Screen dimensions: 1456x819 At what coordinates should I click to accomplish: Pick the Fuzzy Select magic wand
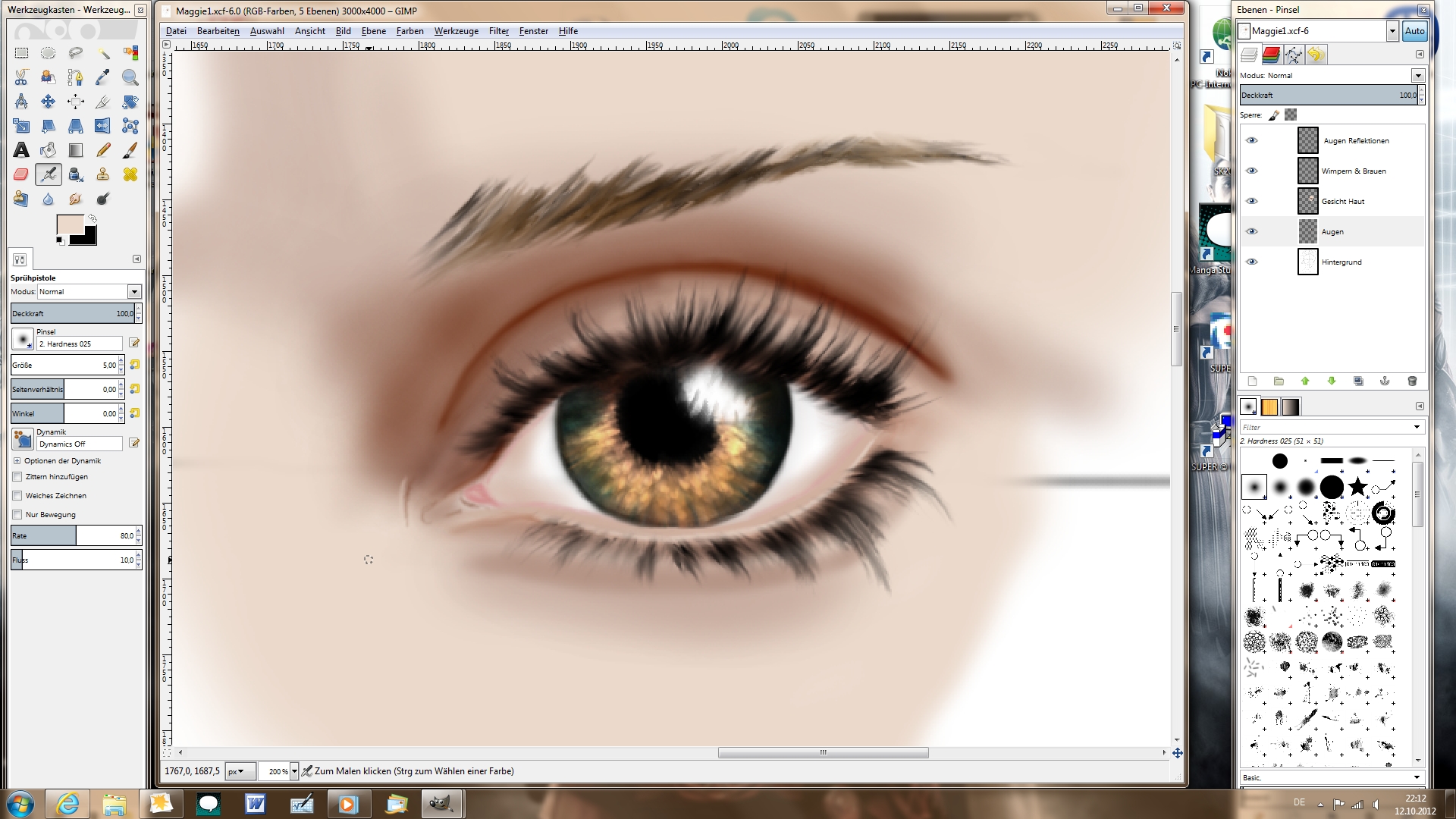(103, 53)
